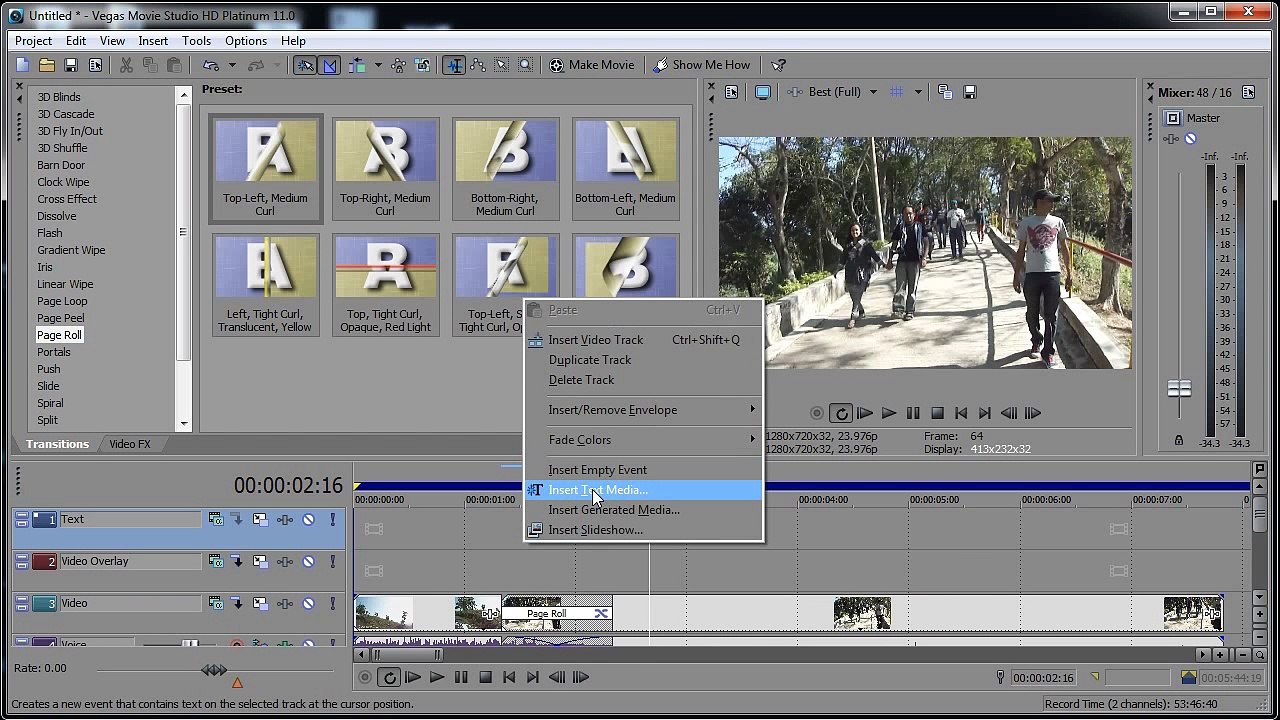Select the Selection Edit tool icon
1280x720 pixels.
tap(502, 65)
